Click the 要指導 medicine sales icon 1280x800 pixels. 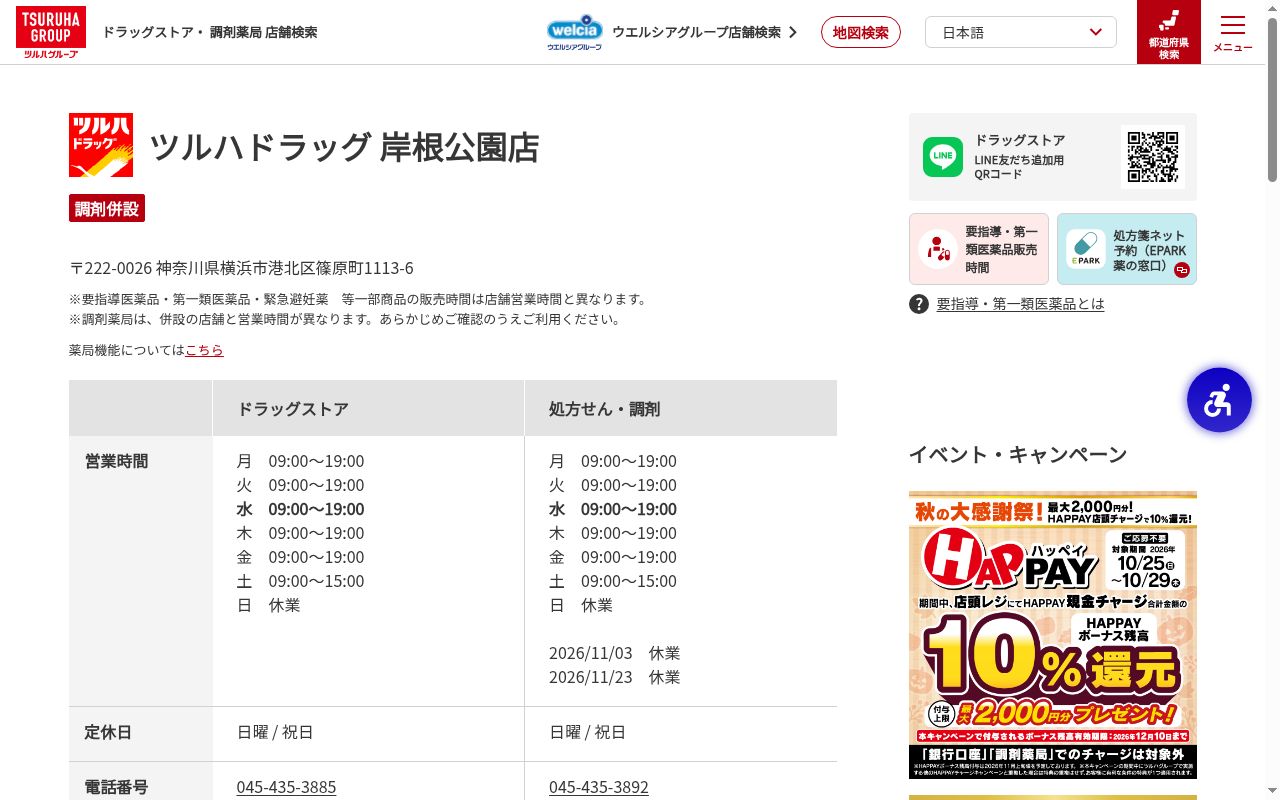point(937,249)
